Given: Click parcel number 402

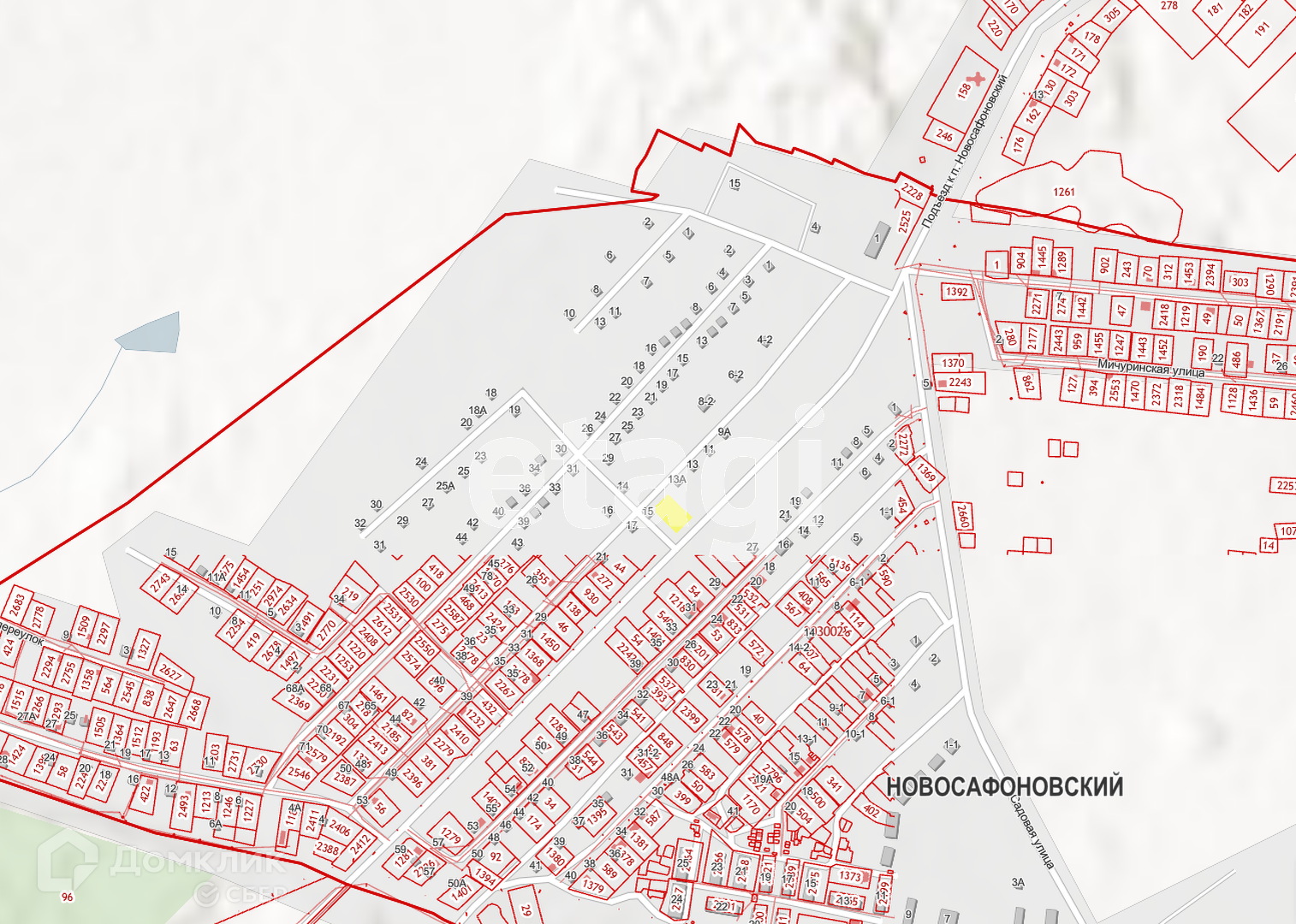Looking at the screenshot, I should pos(871,810).
